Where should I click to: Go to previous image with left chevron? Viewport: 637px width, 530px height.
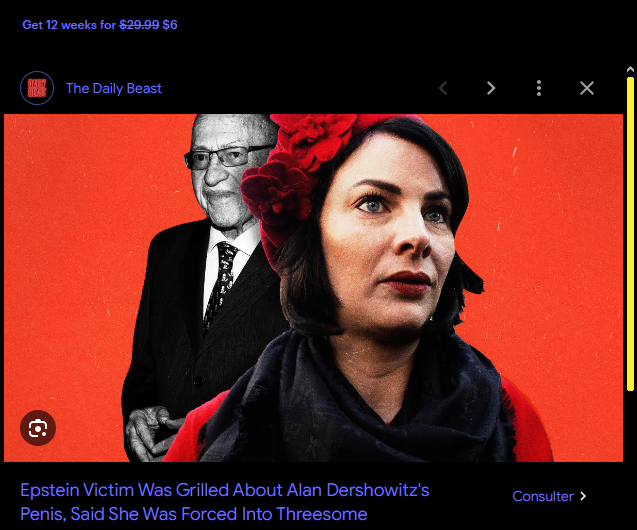click(x=443, y=88)
